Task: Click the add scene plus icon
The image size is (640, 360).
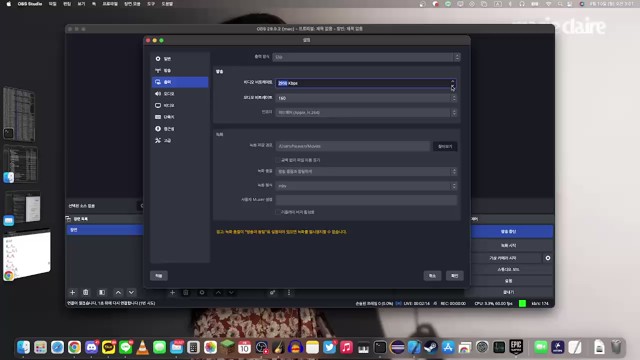Action: tap(72, 292)
